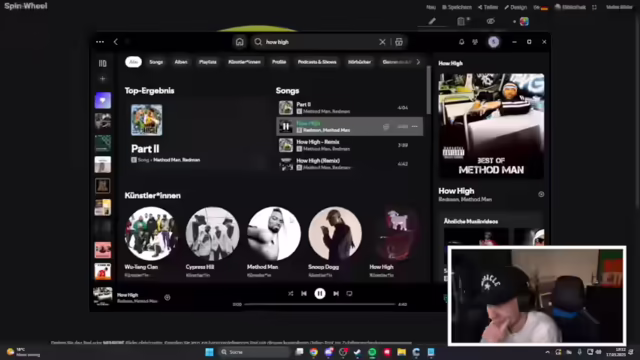The height and width of the screenshot is (360, 640).
Task: Seek along the playback progress bar
Action: pyautogui.click(x=320, y=304)
